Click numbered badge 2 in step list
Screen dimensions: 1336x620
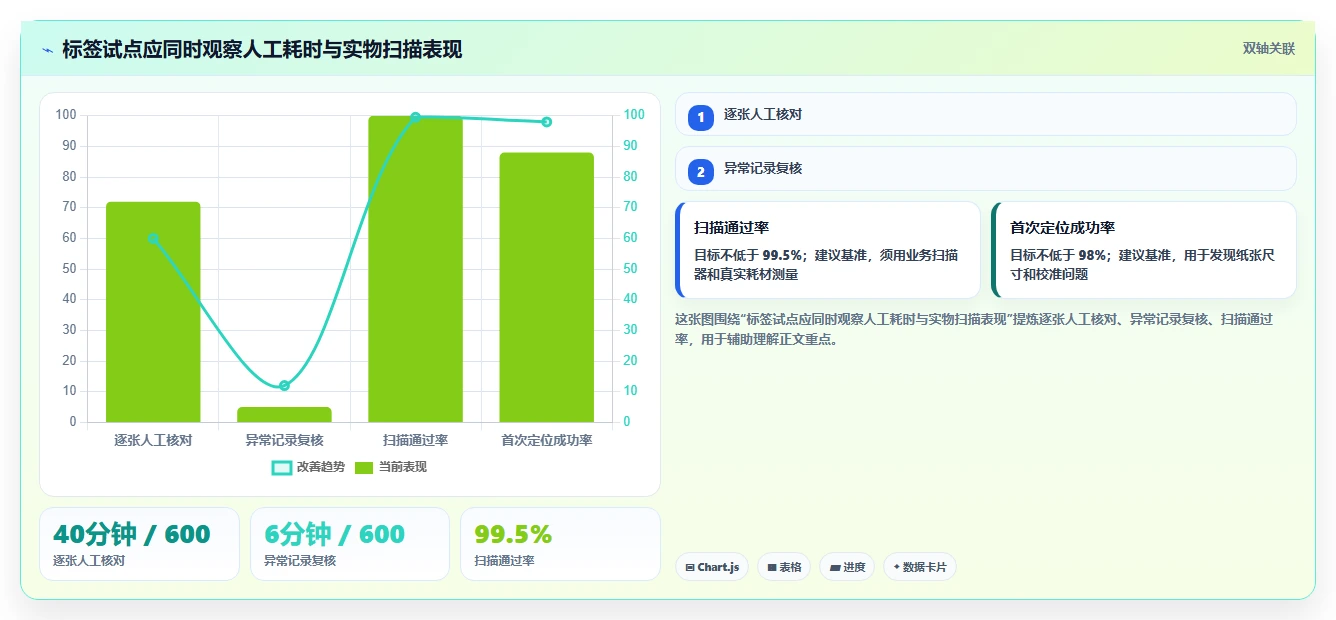point(701,171)
